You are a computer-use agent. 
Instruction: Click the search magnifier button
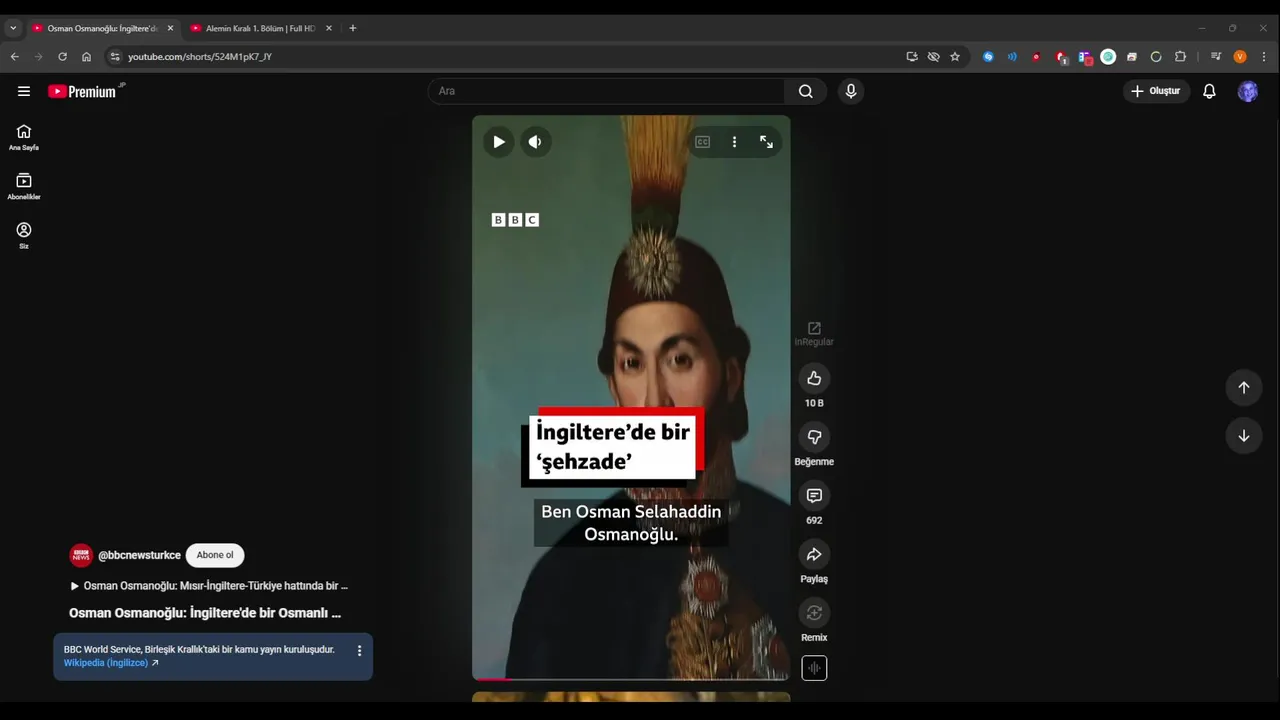806,91
